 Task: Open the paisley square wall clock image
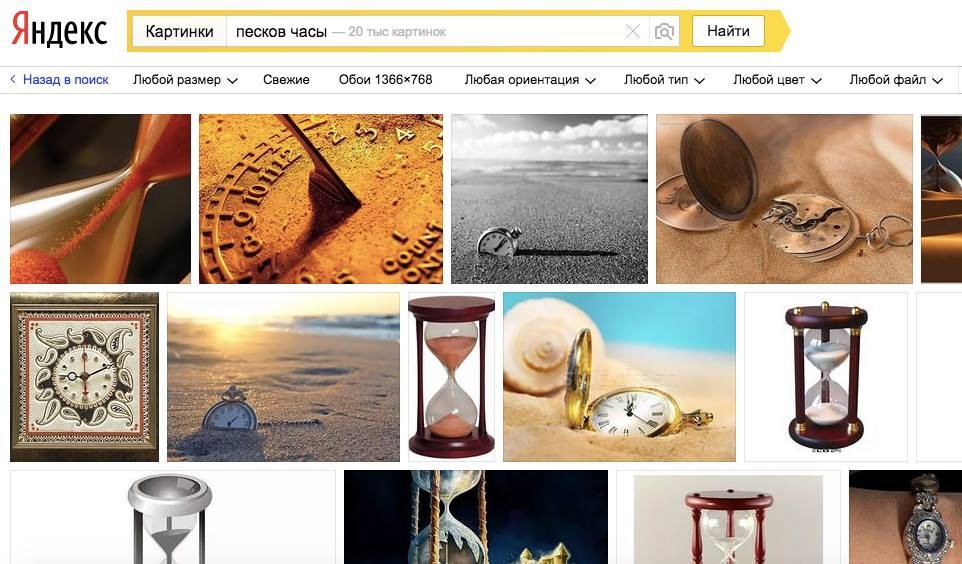coord(85,377)
